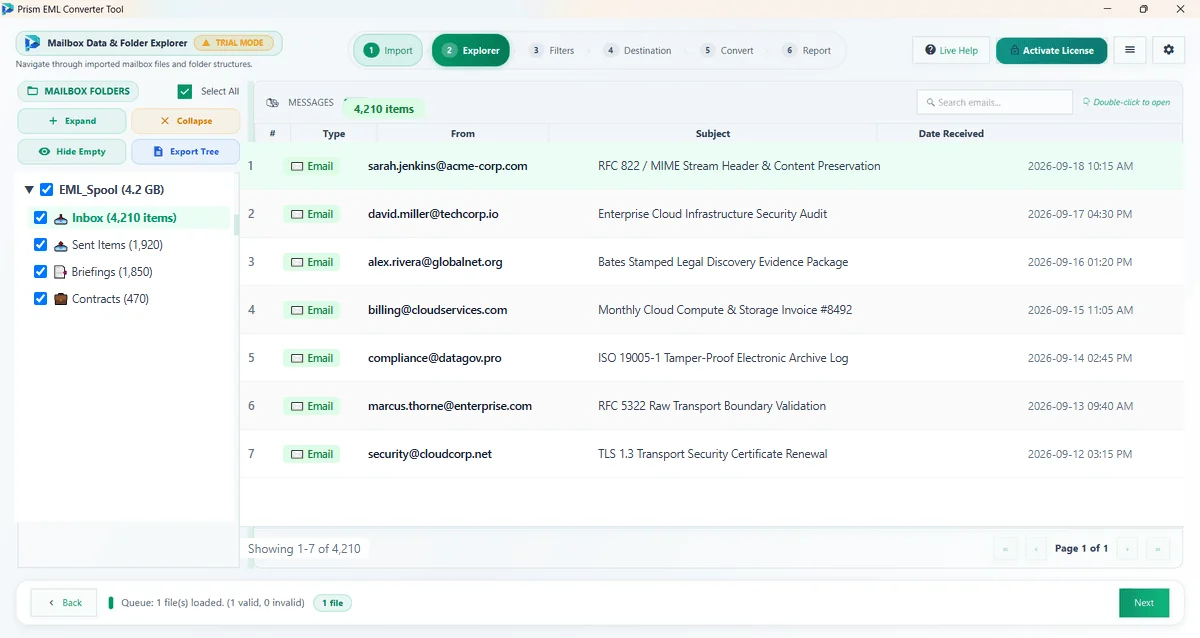
Task: Select 'Enterprise Cloud Infrastructure Security Audit' subject
Action: click(x=712, y=214)
